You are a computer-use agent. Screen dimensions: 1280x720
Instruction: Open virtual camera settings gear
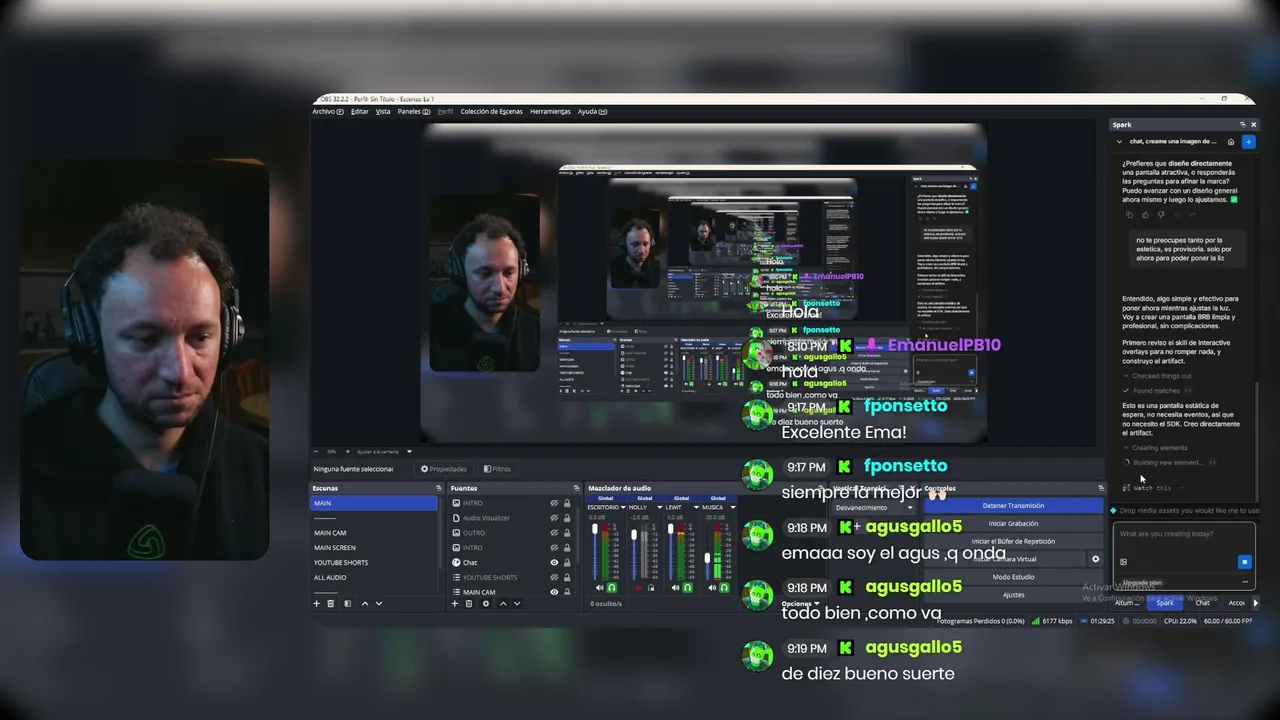point(1095,559)
